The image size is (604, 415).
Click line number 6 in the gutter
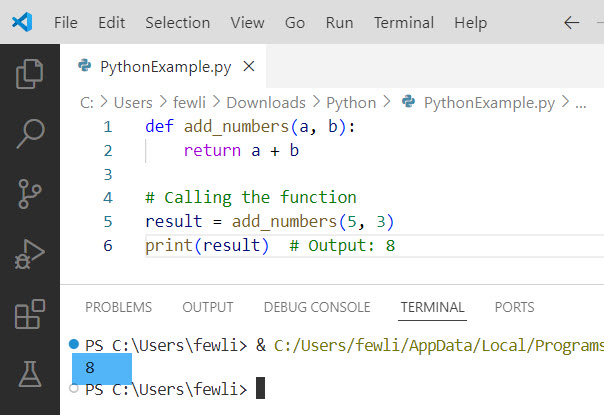tap(108, 245)
